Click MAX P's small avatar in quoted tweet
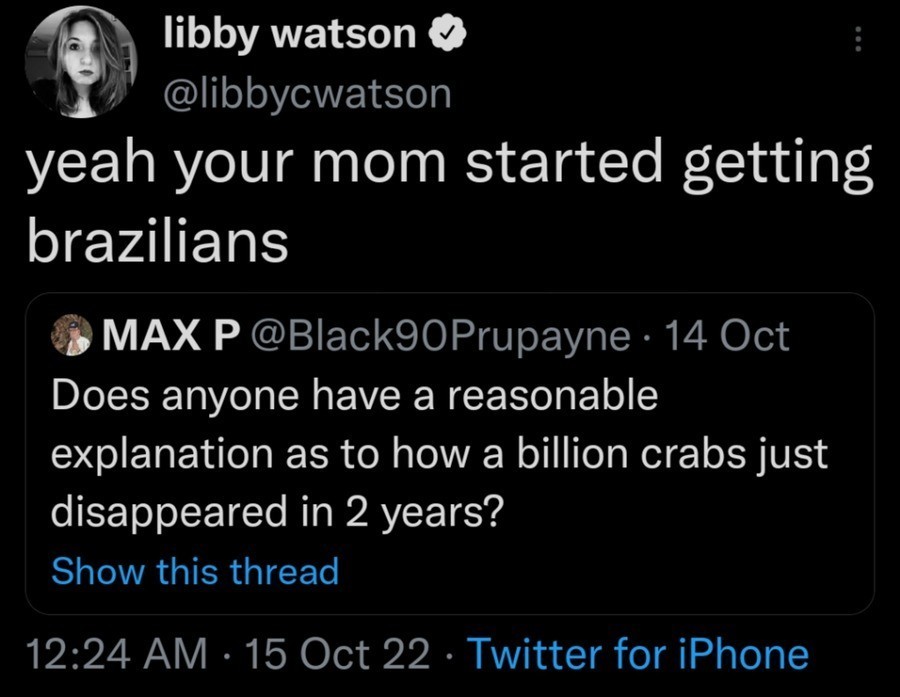The height and width of the screenshot is (697, 900). [x=74, y=334]
